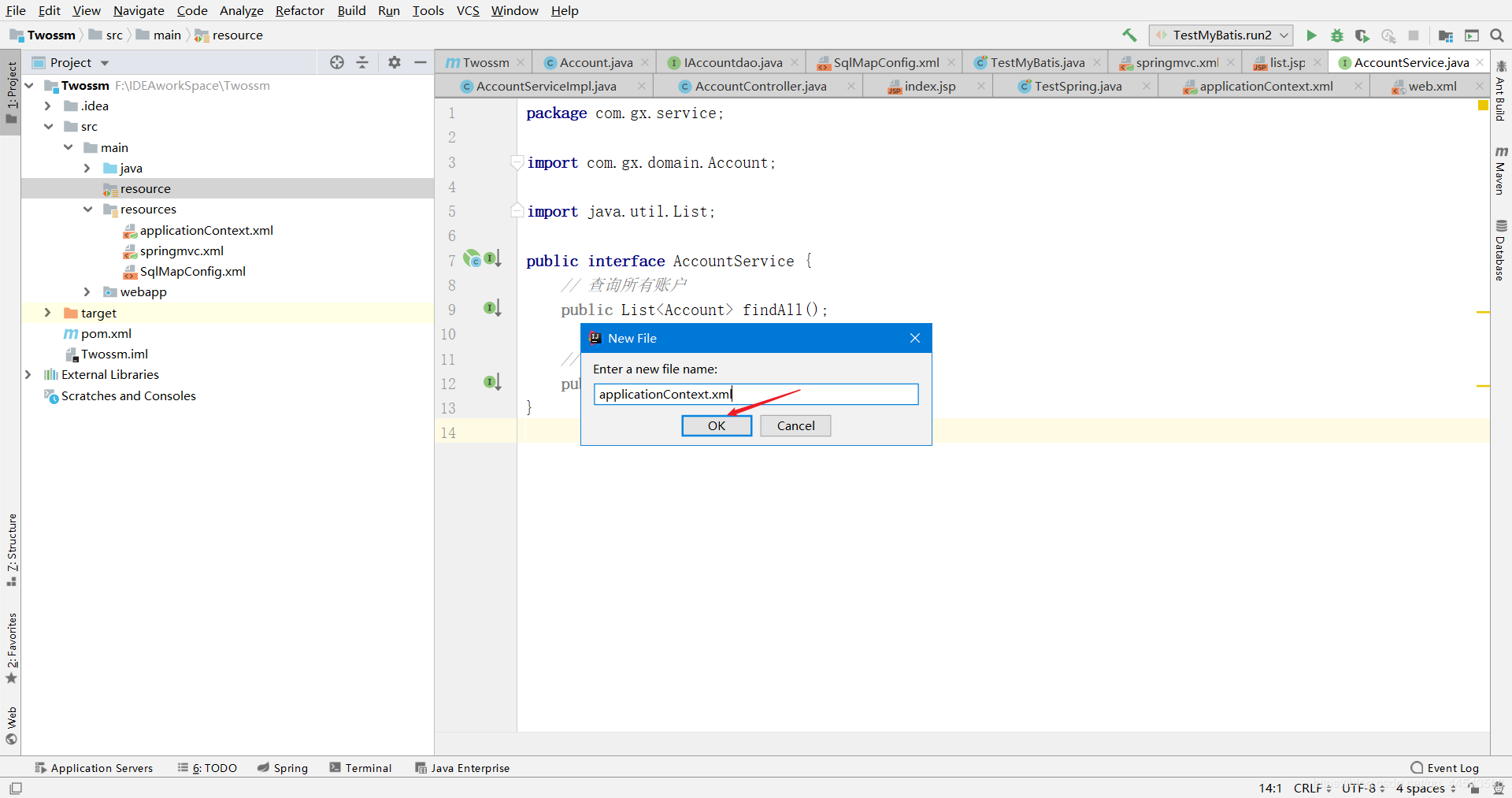Select Scratches and Consoles

tap(128, 395)
